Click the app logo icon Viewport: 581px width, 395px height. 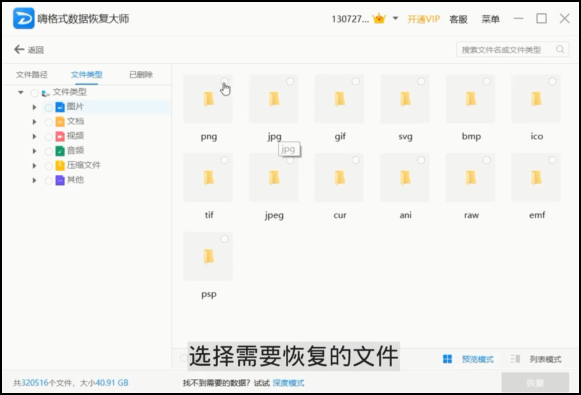(x=24, y=18)
